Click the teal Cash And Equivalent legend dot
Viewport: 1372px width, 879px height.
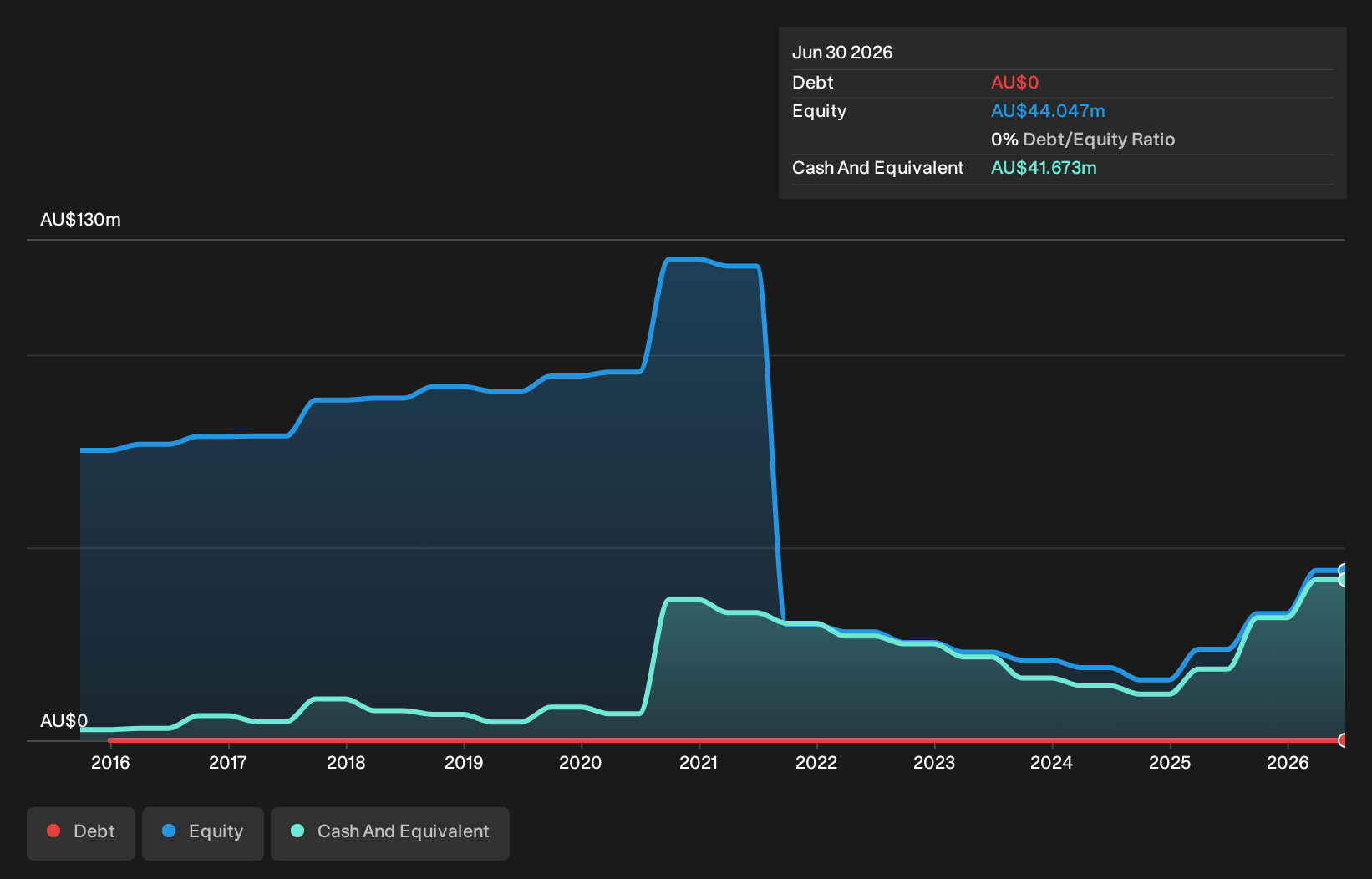tap(297, 831)
